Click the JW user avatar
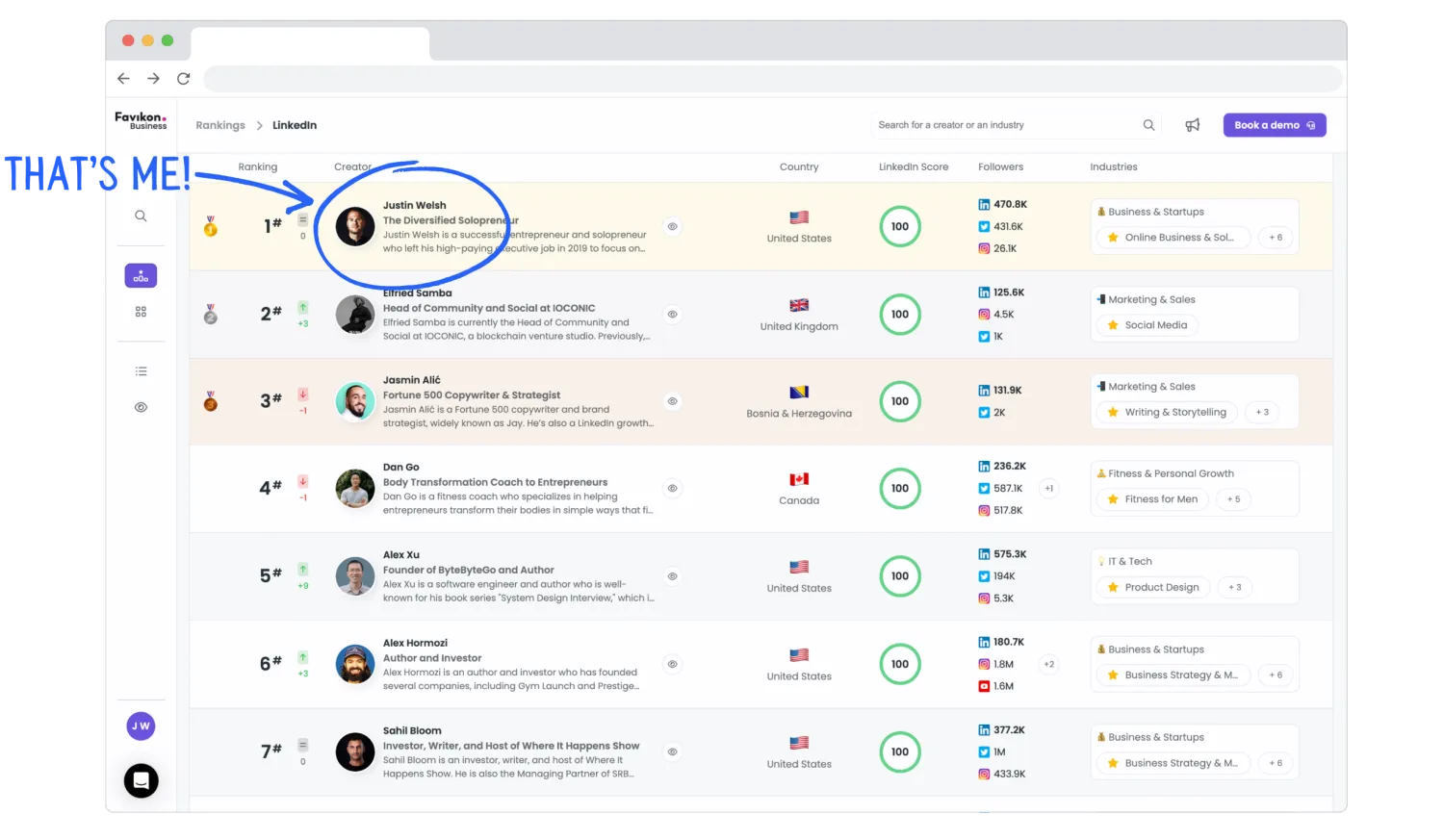The image size is (1444, 840). click(141, 726)
